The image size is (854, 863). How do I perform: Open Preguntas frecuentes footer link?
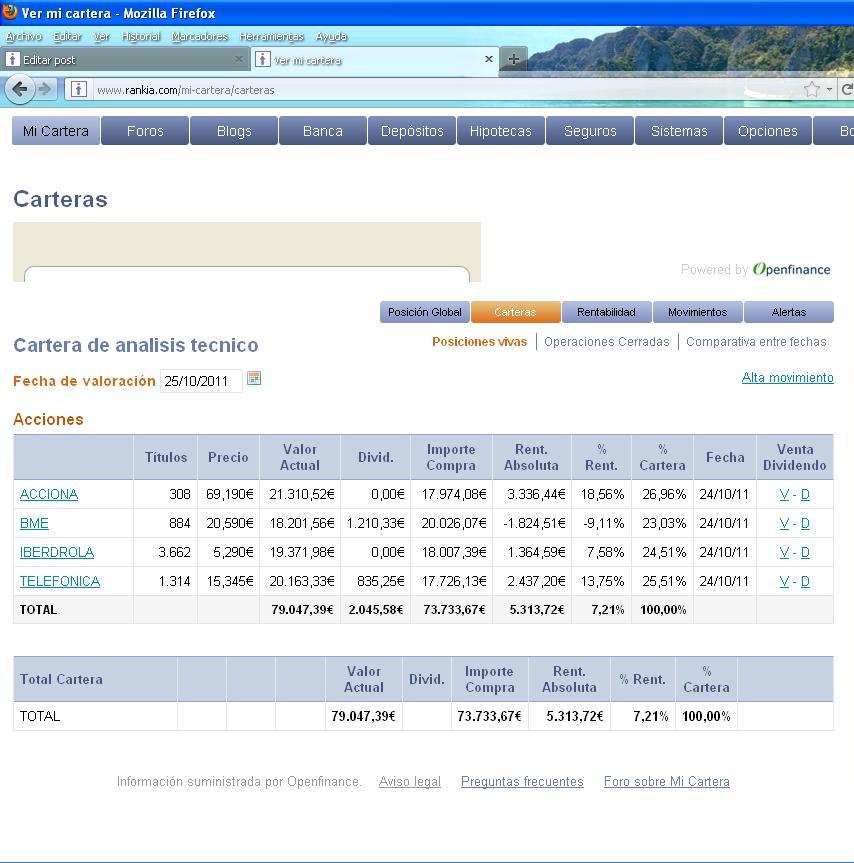522,782
